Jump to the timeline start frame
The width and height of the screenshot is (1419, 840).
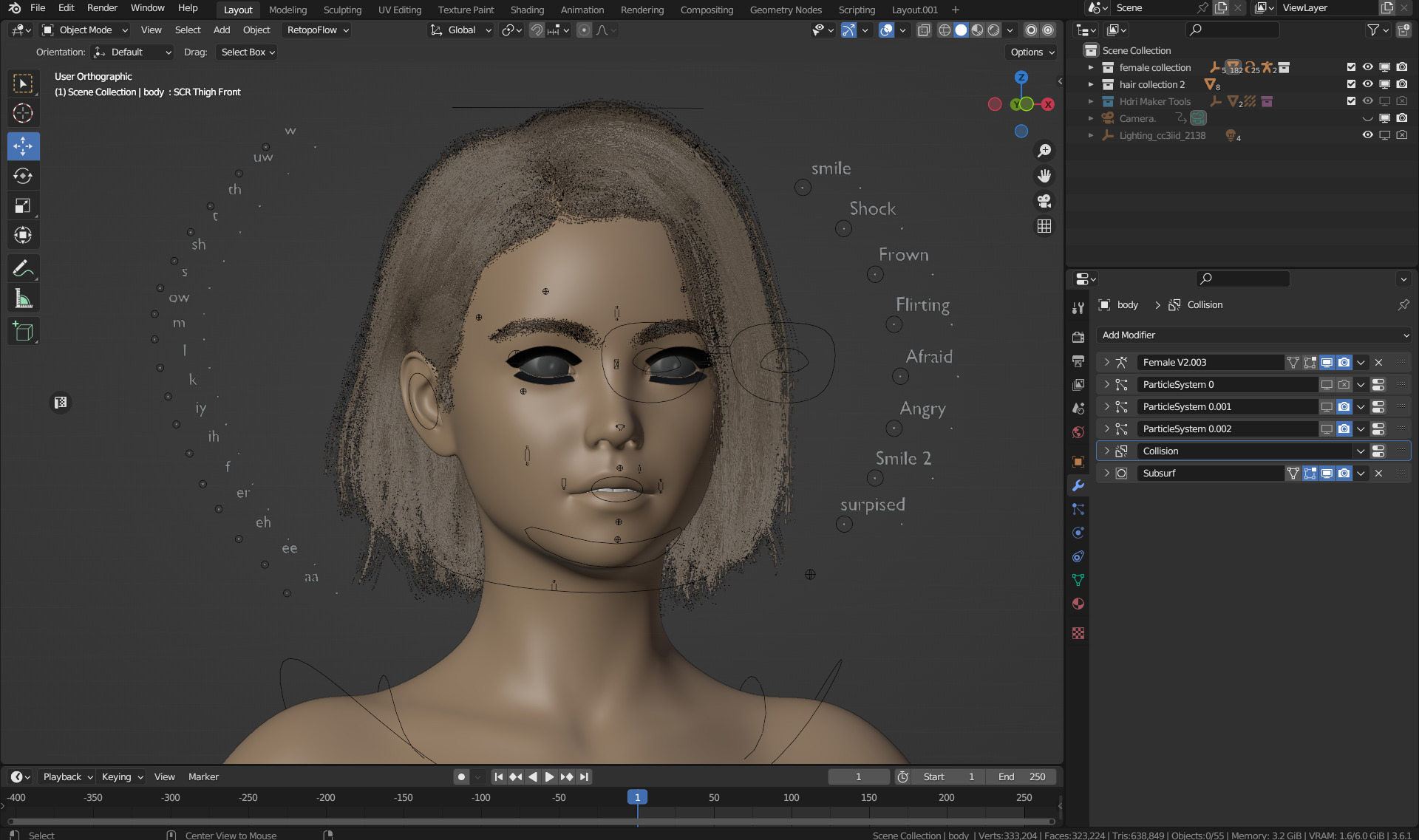[x=499, y=777]
